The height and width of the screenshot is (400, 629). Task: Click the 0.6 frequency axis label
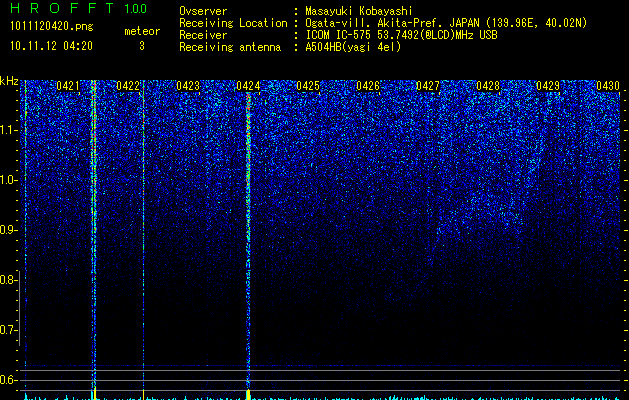[x=8, y=380]
